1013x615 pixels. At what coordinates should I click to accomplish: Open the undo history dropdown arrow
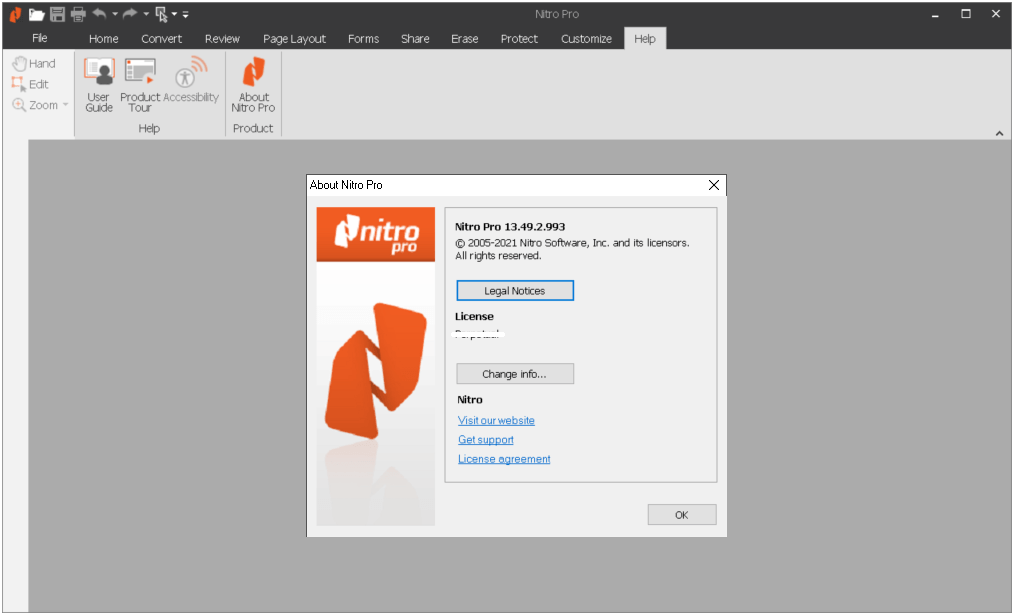point(115,14)
